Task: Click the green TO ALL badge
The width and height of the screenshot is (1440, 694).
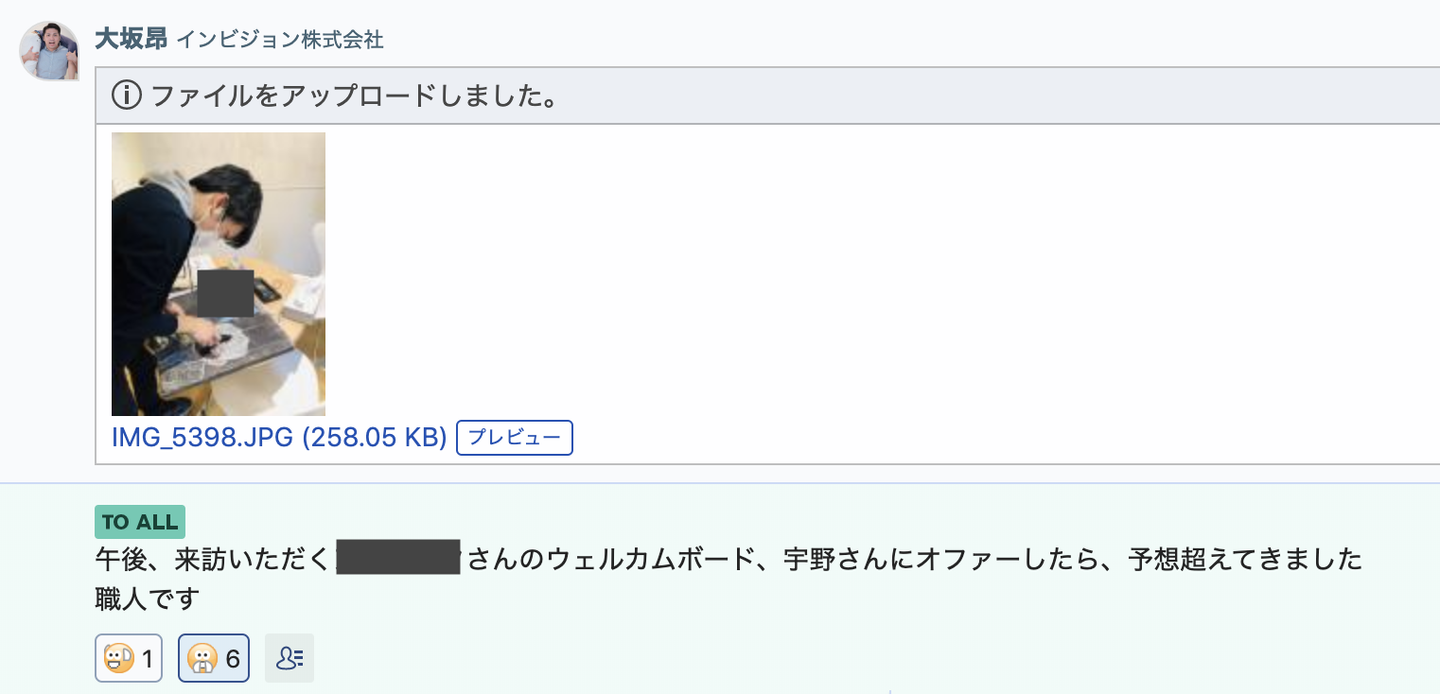Action: 140,522
